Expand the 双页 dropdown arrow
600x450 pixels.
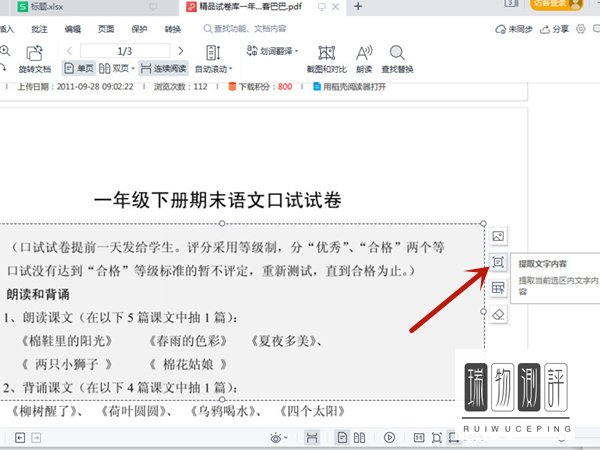(133, 68)
